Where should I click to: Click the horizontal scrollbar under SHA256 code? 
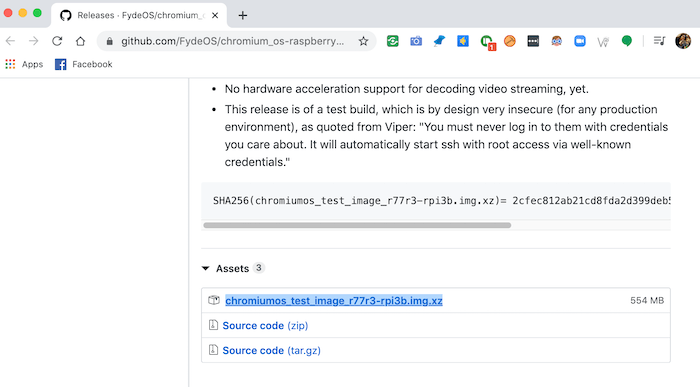[357, 225]
